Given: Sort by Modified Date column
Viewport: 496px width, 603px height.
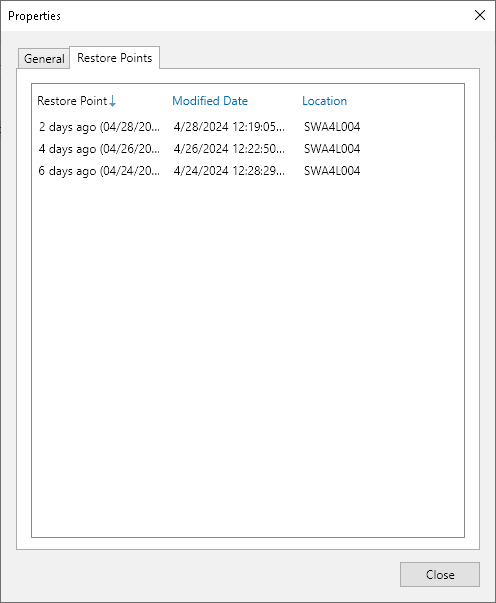Looking at the screenshot, I should click(210, 101).
